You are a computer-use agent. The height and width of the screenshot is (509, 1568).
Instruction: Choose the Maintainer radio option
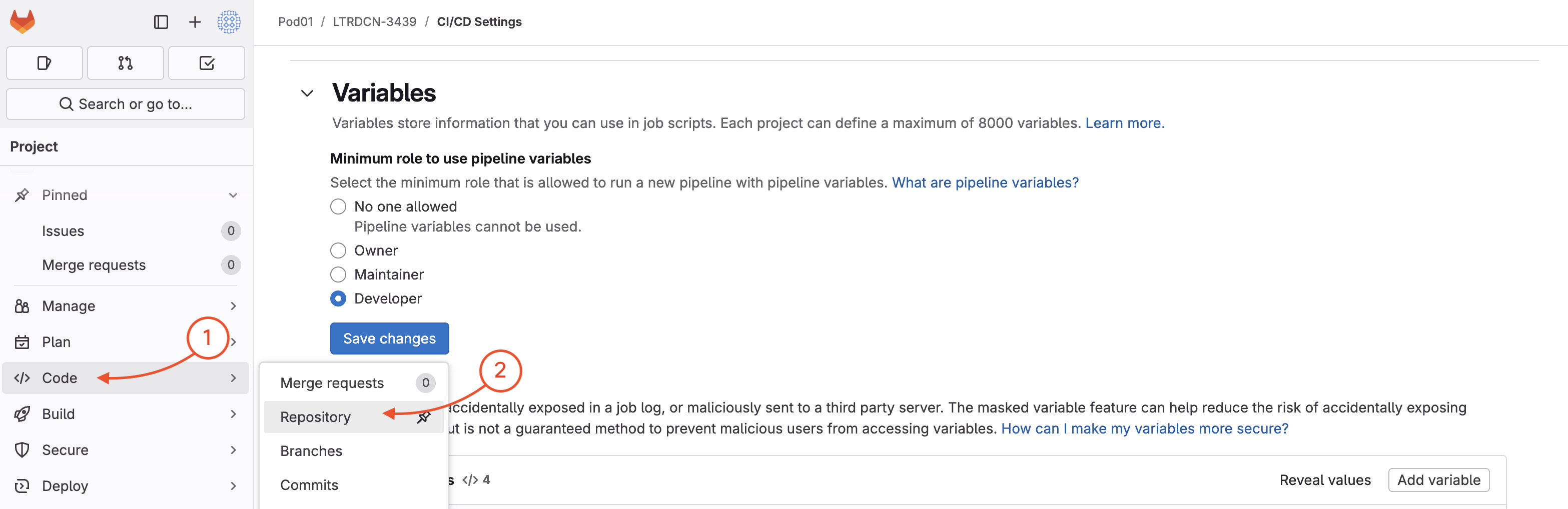338,275
